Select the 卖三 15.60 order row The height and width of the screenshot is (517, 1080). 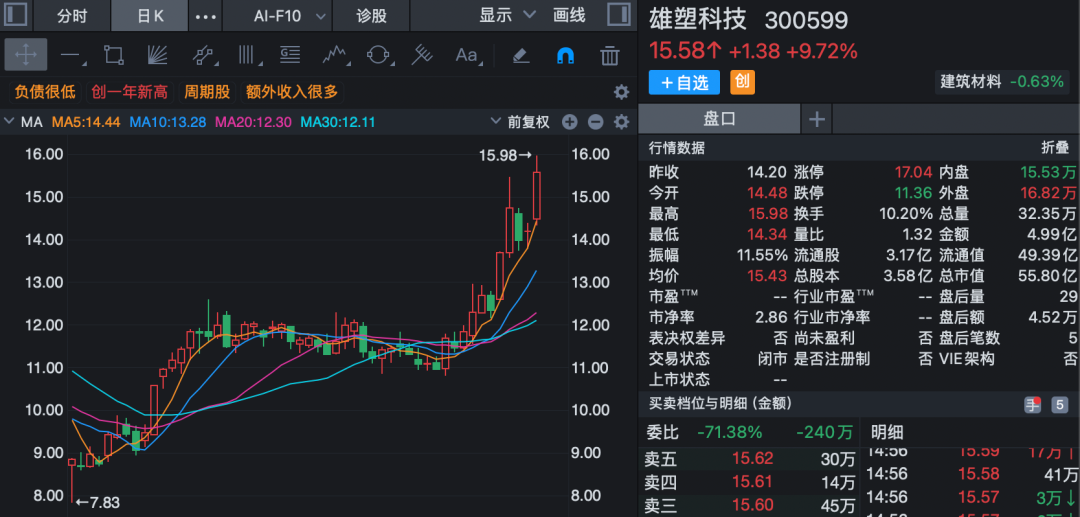pos(749,506)
